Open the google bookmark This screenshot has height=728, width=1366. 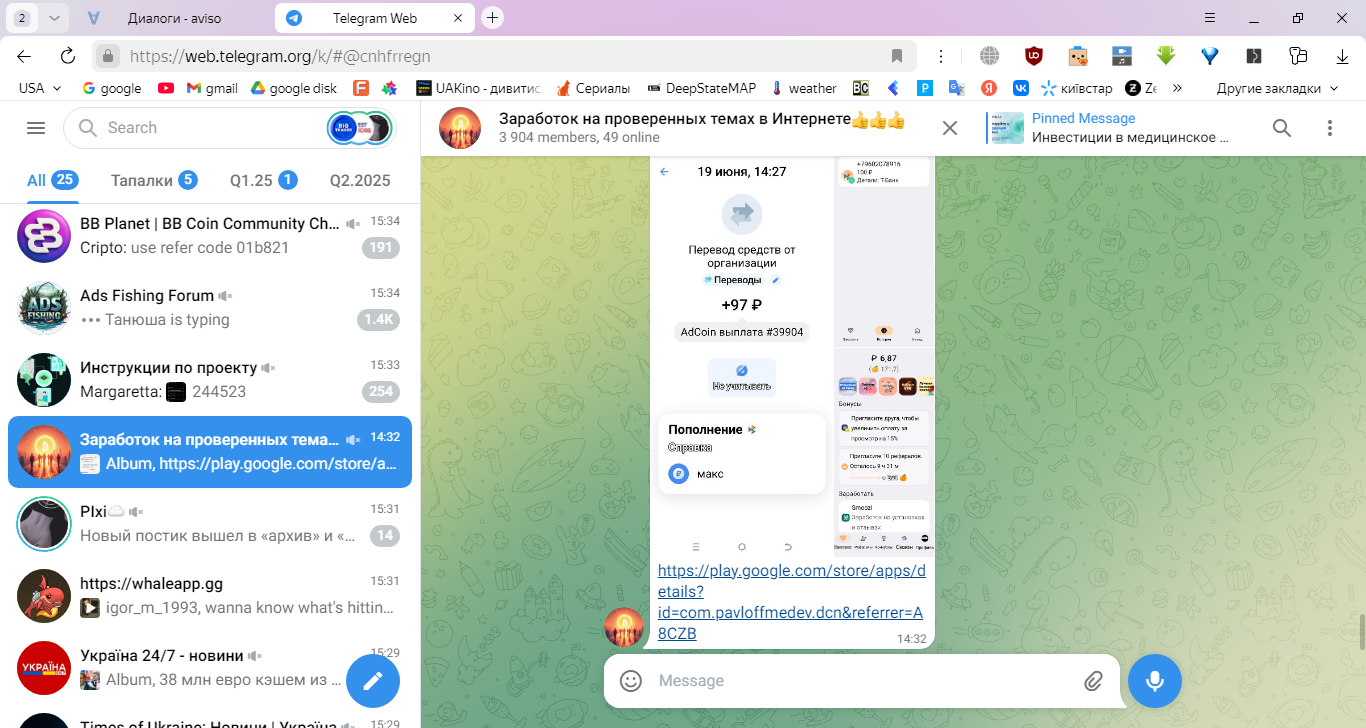click(111, 88)
